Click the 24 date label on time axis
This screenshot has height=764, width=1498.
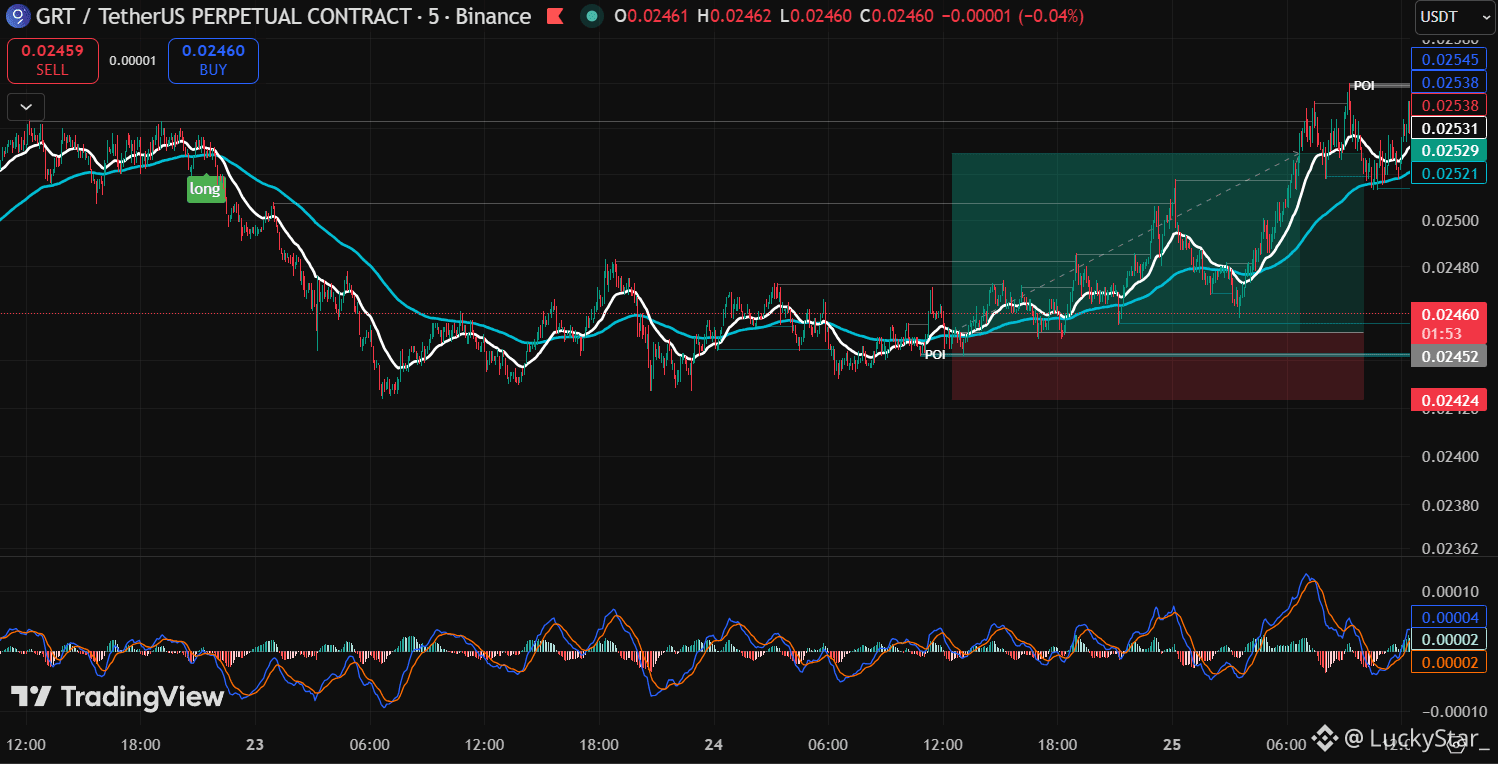click(x=714, y=745)
